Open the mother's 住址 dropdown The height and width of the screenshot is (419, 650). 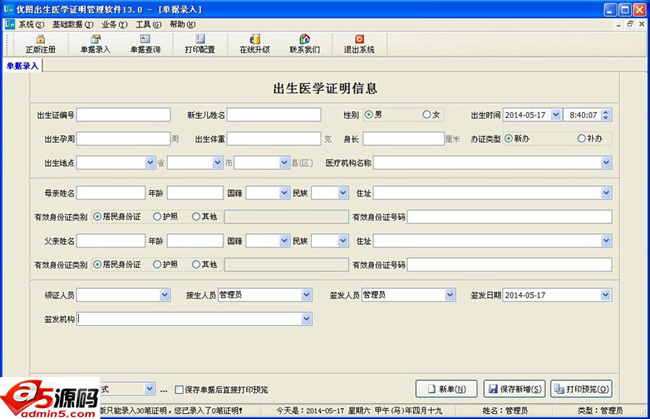[606, 193]
